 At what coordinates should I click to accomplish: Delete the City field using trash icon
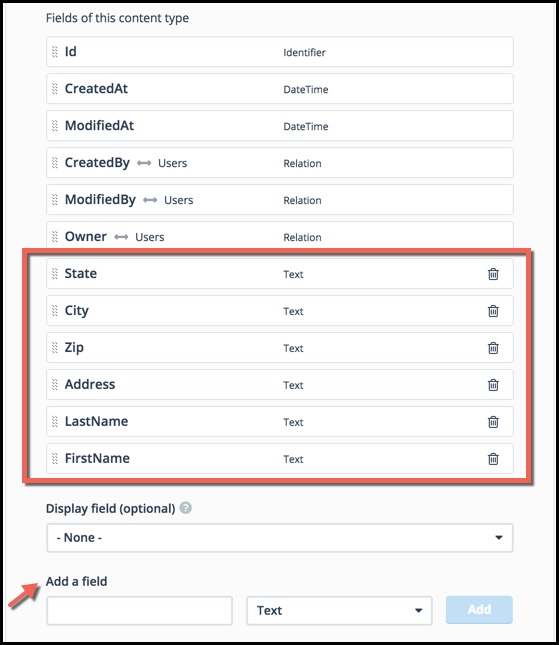coord(493,311)
